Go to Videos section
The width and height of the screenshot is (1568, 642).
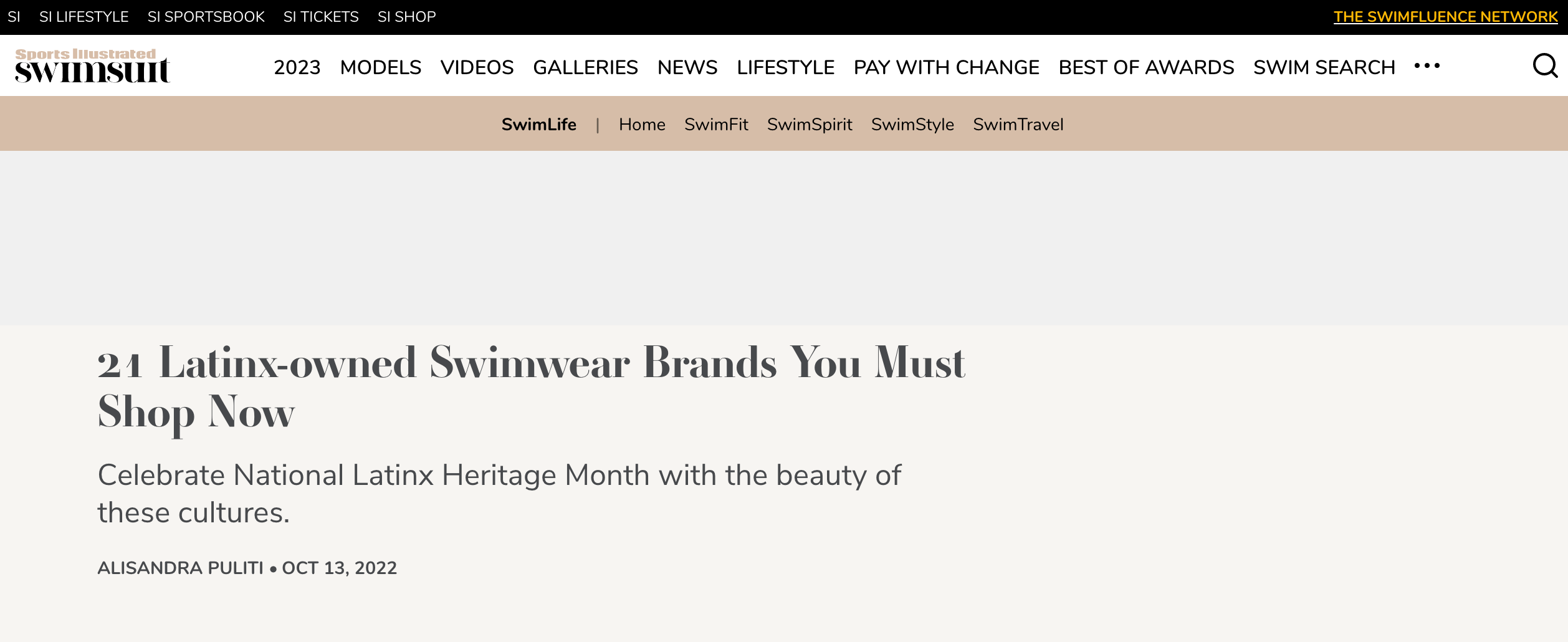[x=477, y=67]
